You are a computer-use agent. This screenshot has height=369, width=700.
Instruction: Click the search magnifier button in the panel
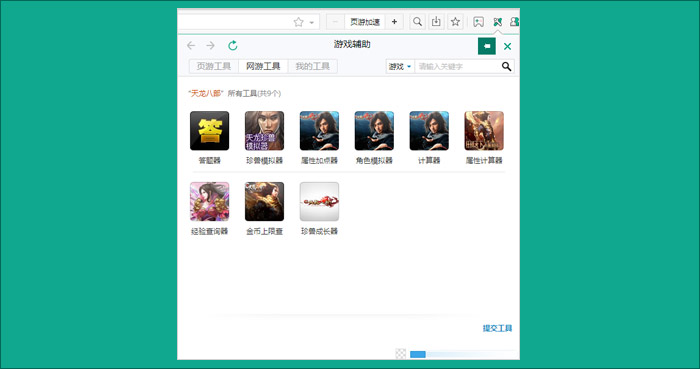[506, 66]
